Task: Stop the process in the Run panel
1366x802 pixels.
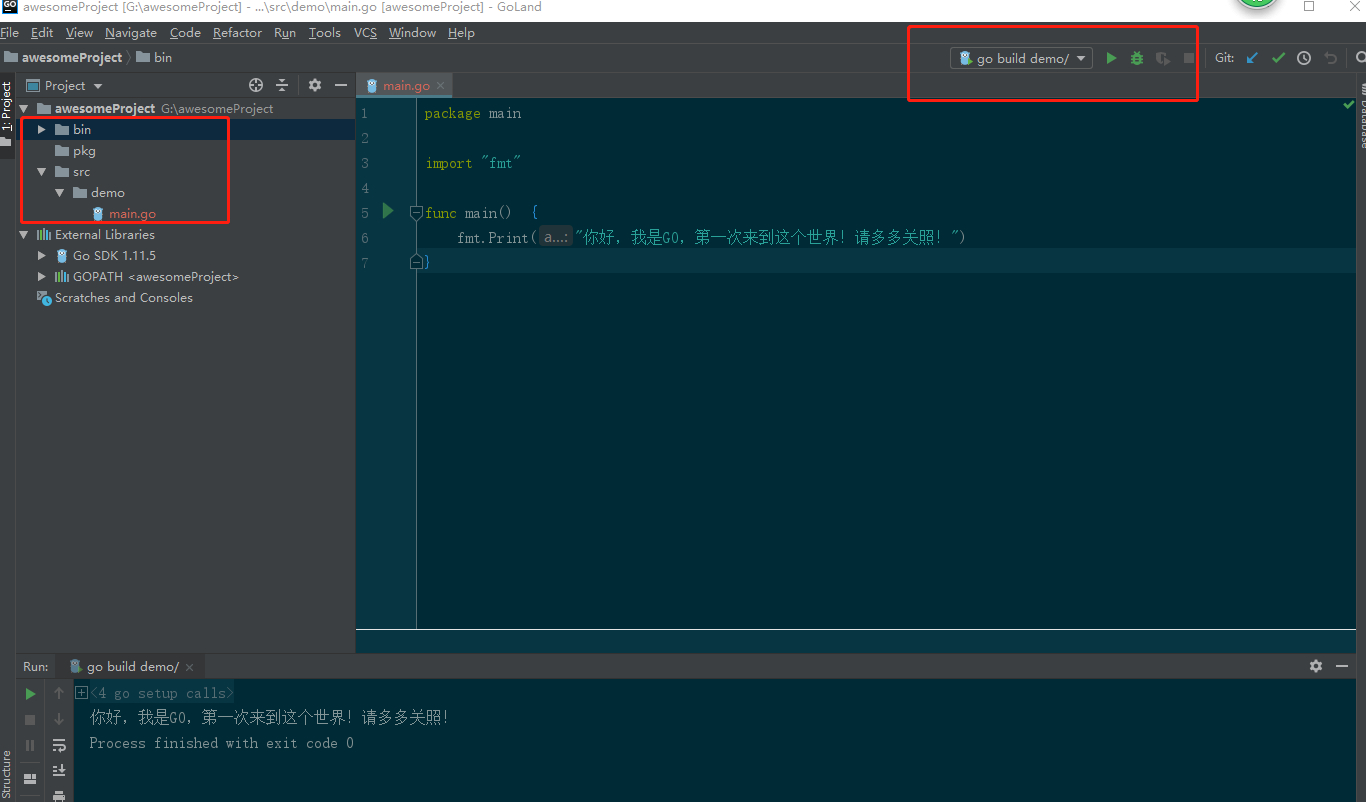Action: pyautogui.click(x=30, y=719)
